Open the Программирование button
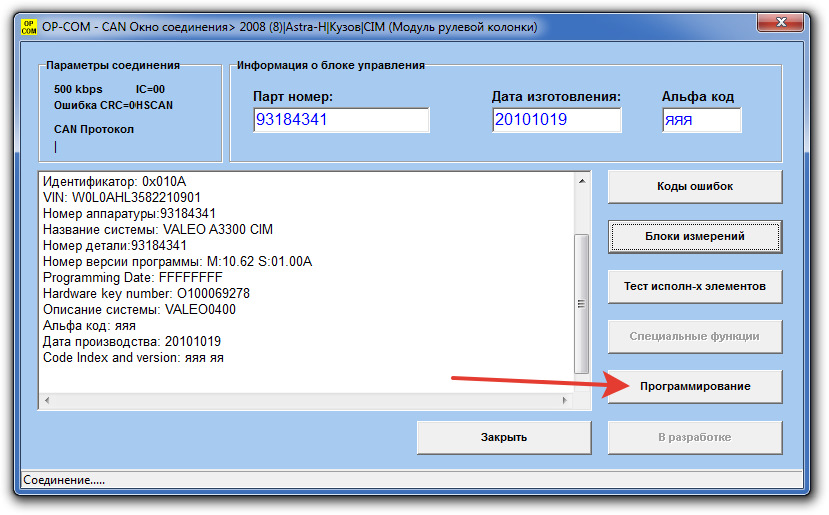 pos(695,387)
